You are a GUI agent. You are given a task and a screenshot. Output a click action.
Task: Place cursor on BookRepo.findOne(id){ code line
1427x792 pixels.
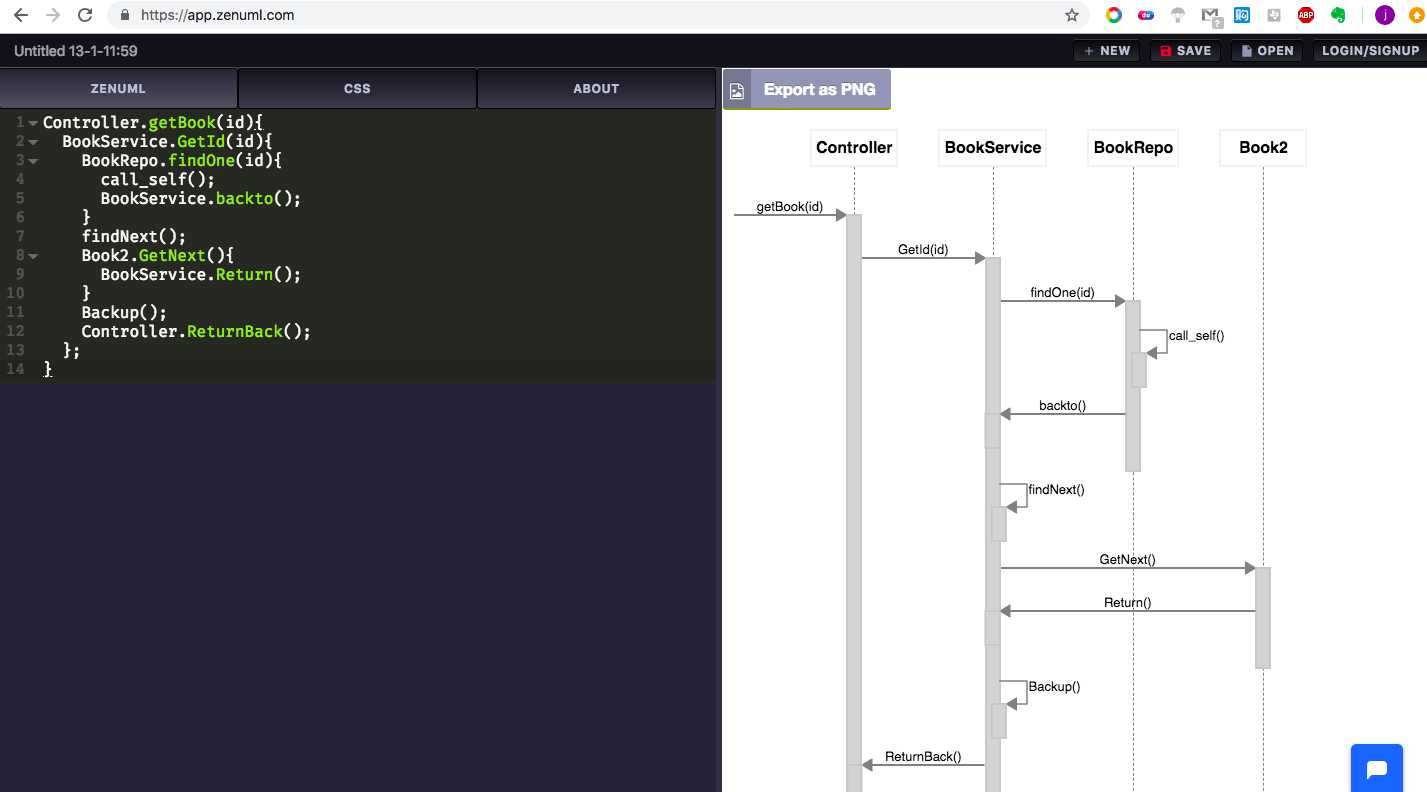[182, 160]
